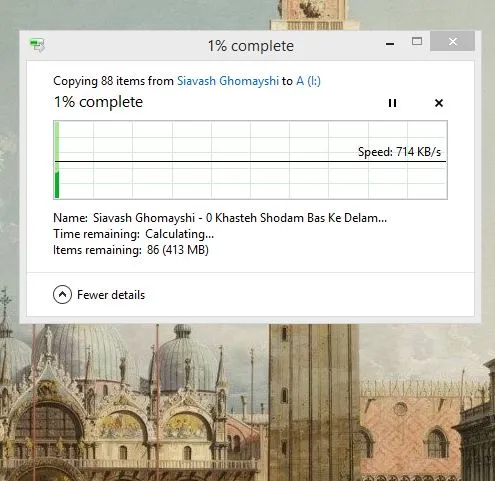This screenshot has height=481, width=495.
Task: Collapse details using the circled chevron icon
Action: coord(62,295)
